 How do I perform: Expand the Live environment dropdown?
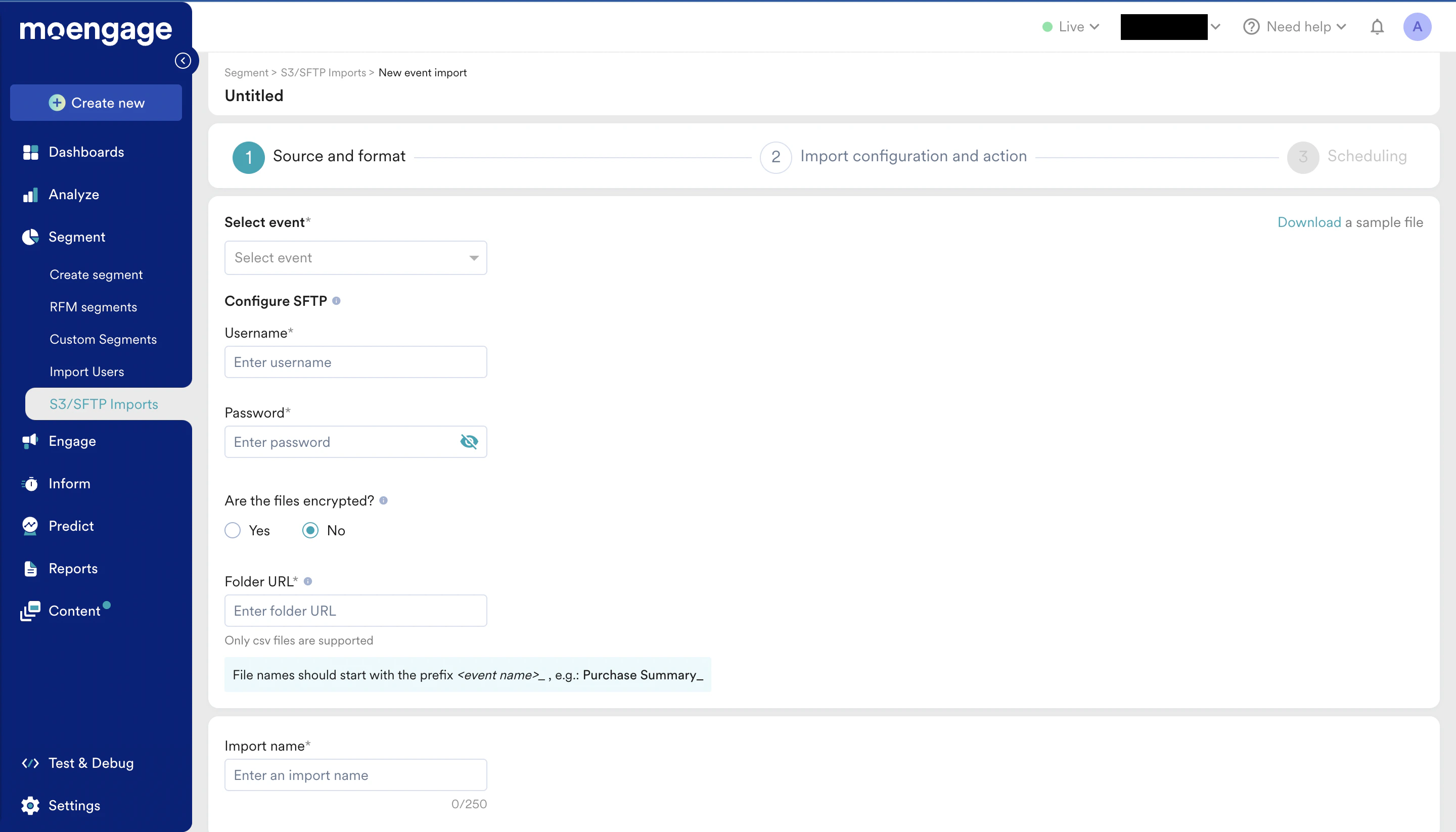(1071, 27)
